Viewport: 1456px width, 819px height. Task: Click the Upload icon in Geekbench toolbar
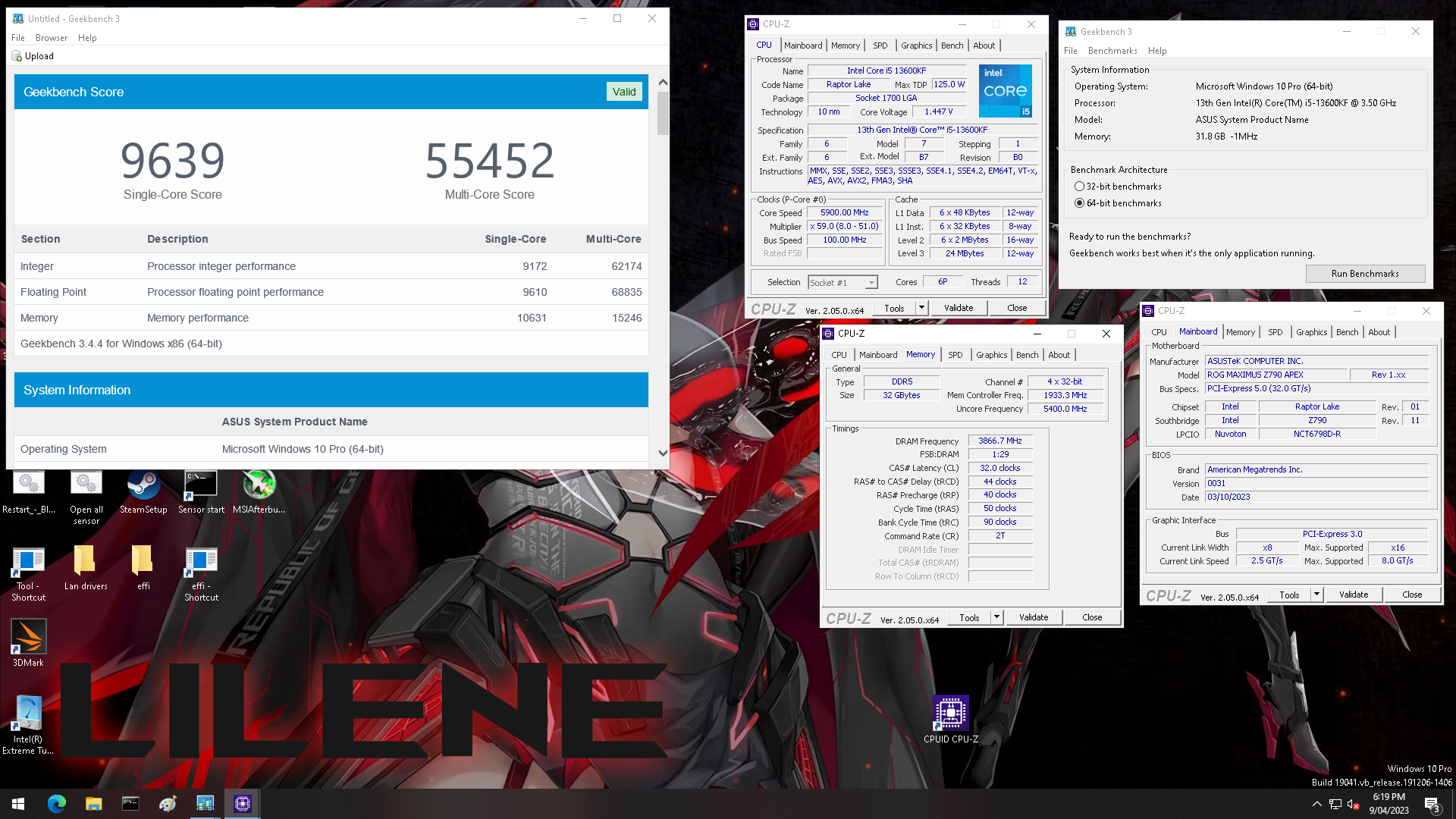17,56
